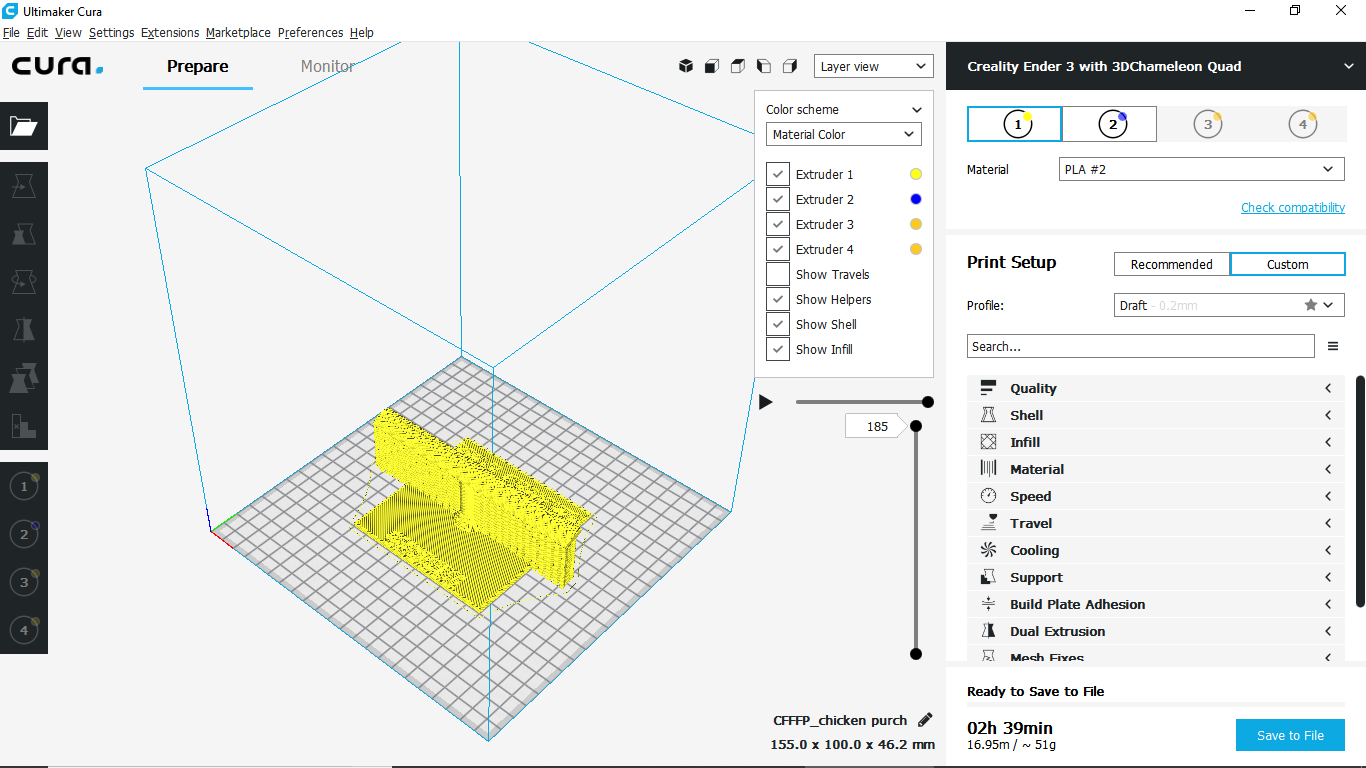Click the top handle of layer slider

[915, 426]
